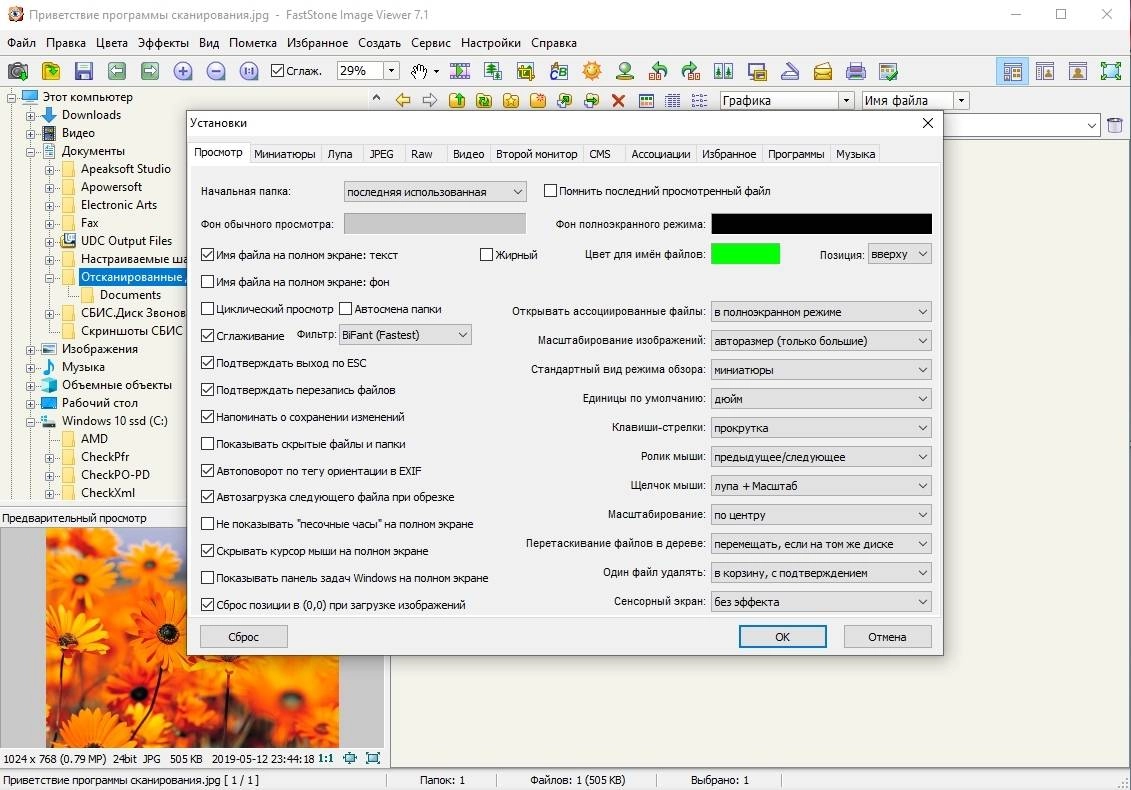Click the 29% zoom input field

(x=360, y=71)
